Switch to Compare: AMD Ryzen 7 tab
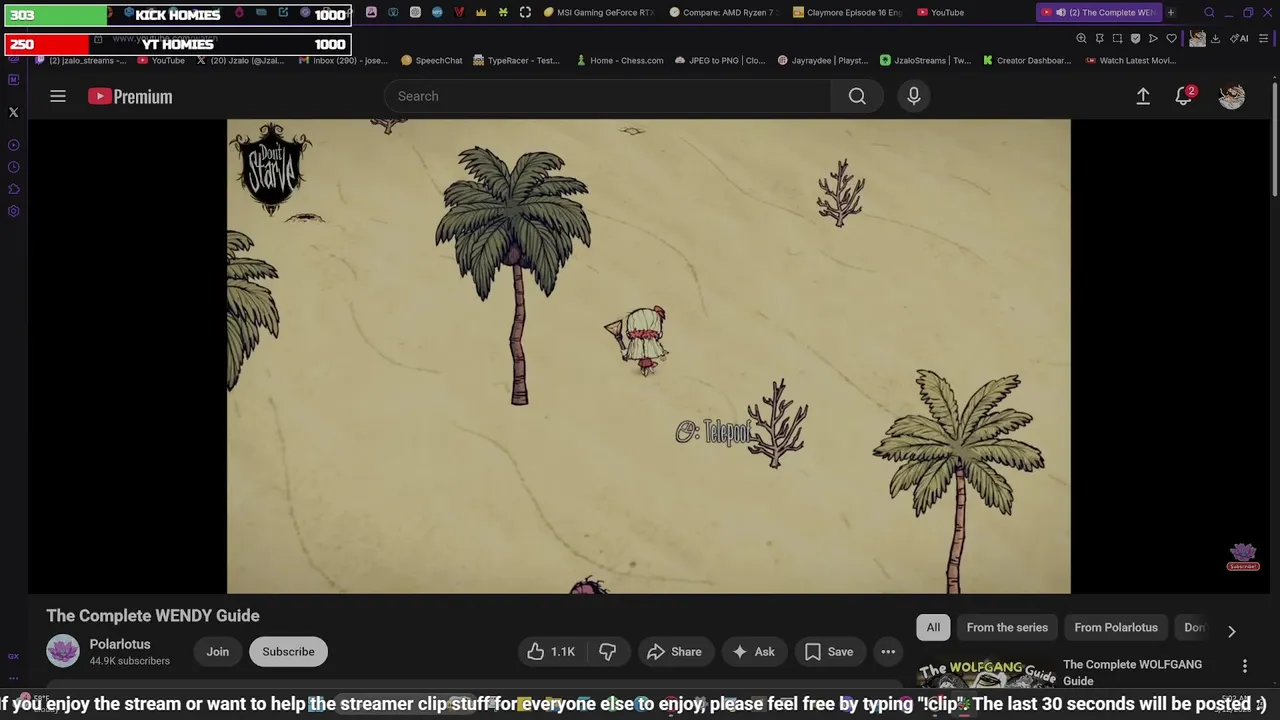This screenshot has width=1280, height=720. [723, 13]
